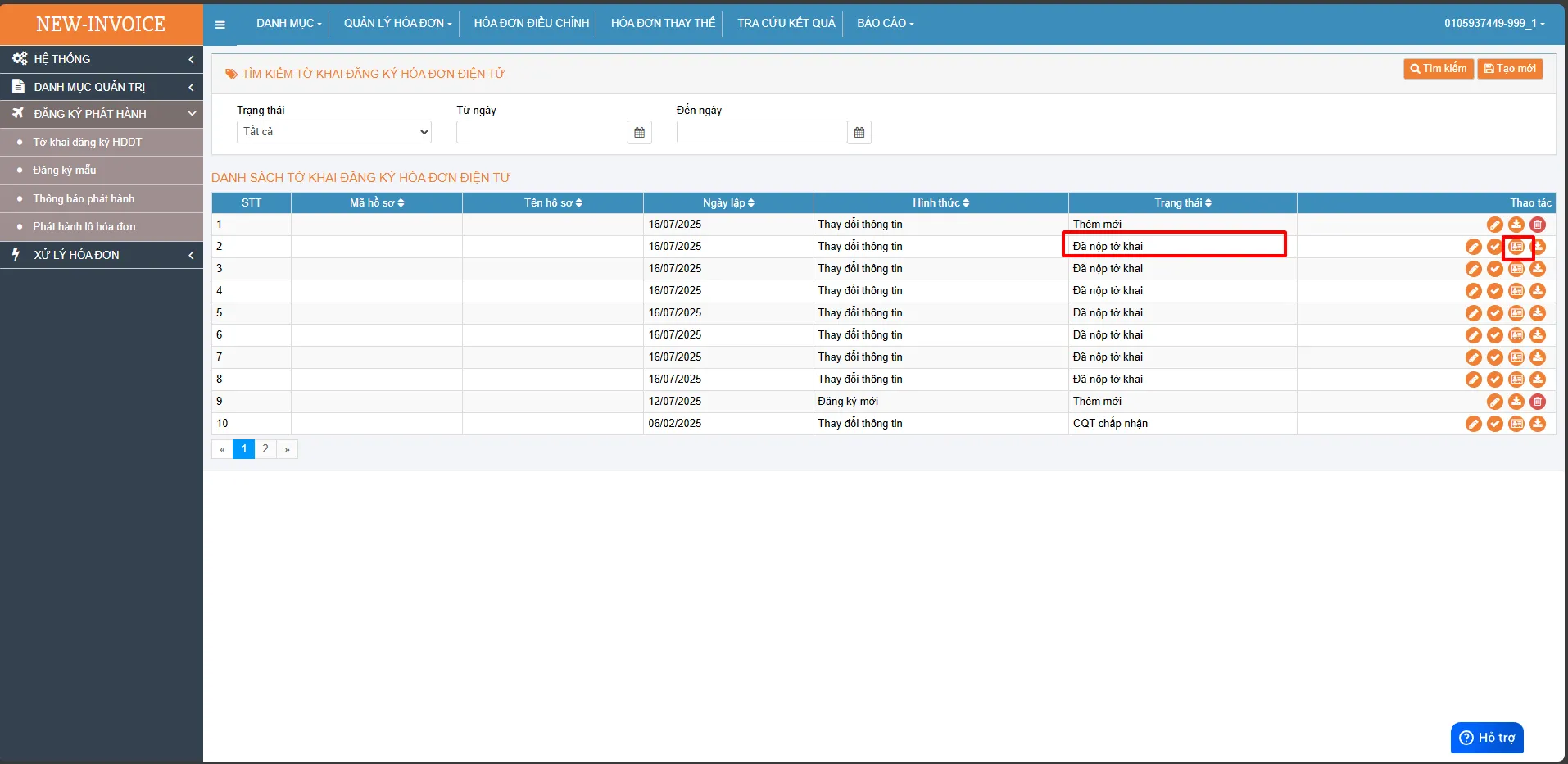Go to page 2 of the list
Viewport: 1568px width, 764px height.
pos(265,449)
